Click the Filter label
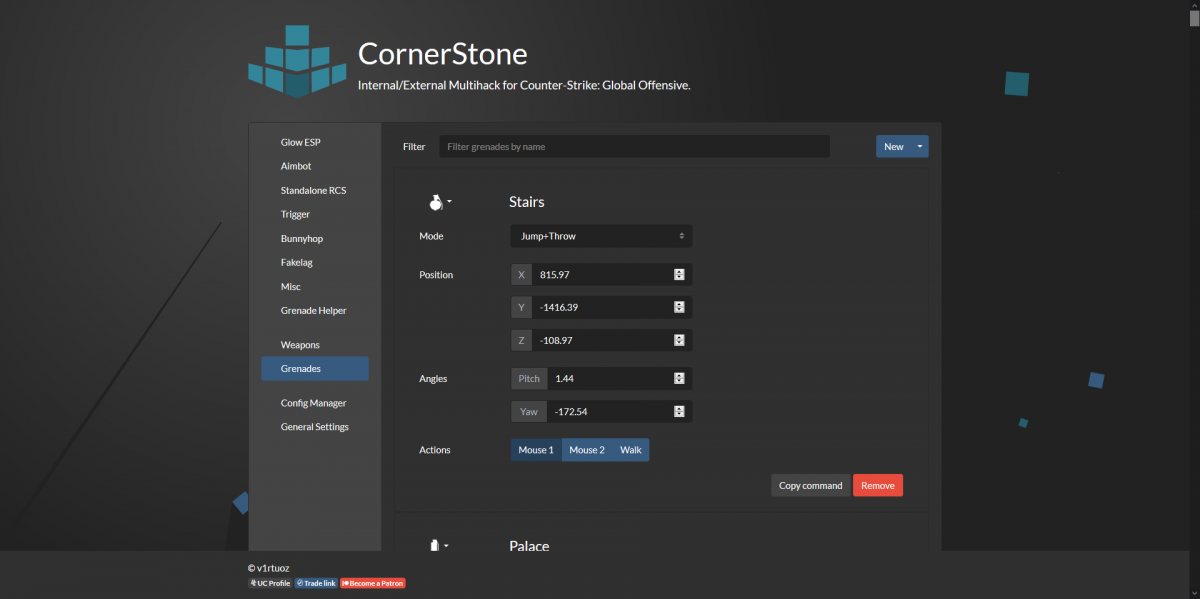Screen dimensions: 1200x599 click(414, 146)
